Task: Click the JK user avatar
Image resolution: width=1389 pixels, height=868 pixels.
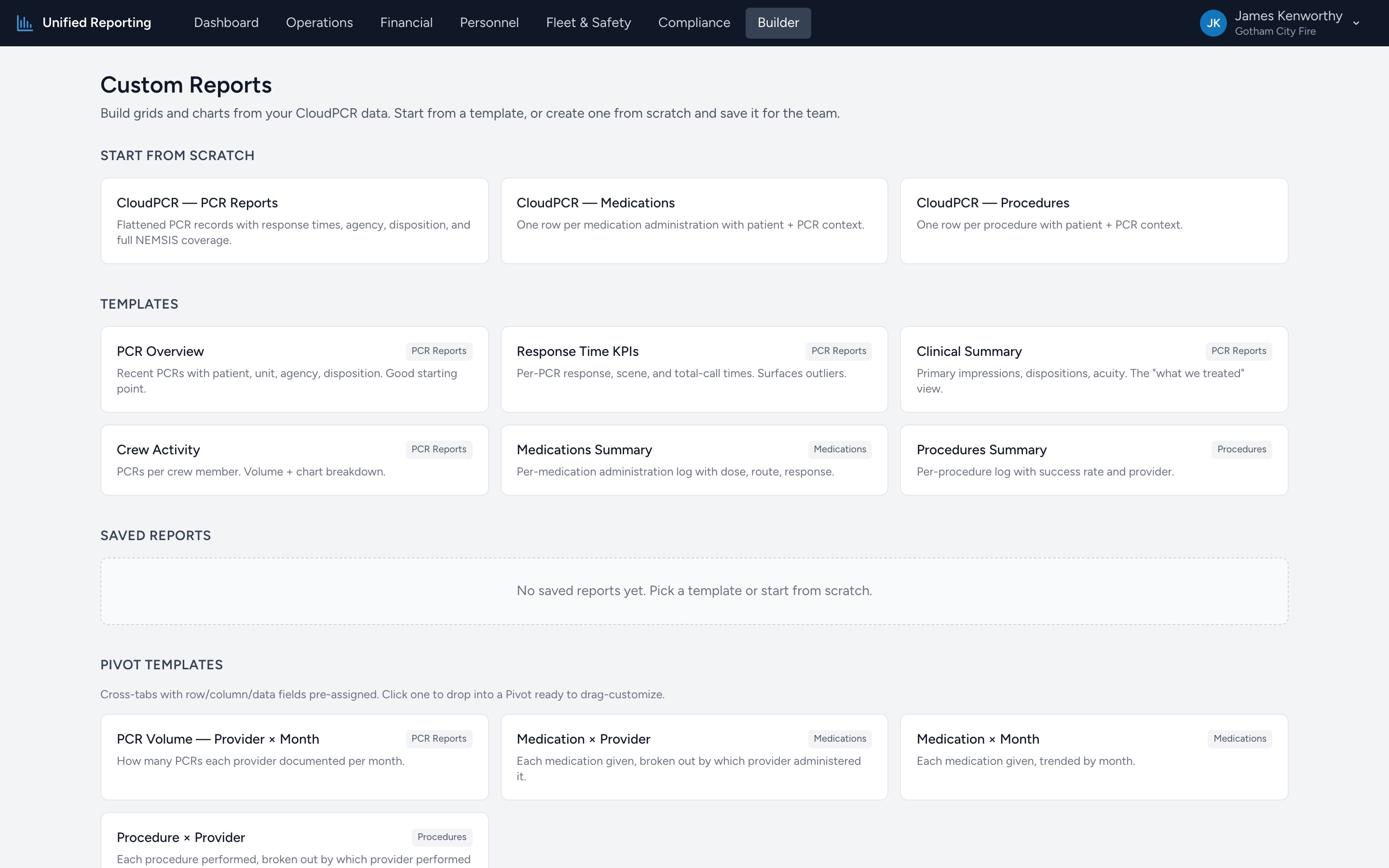Action: coord(1213,23)
